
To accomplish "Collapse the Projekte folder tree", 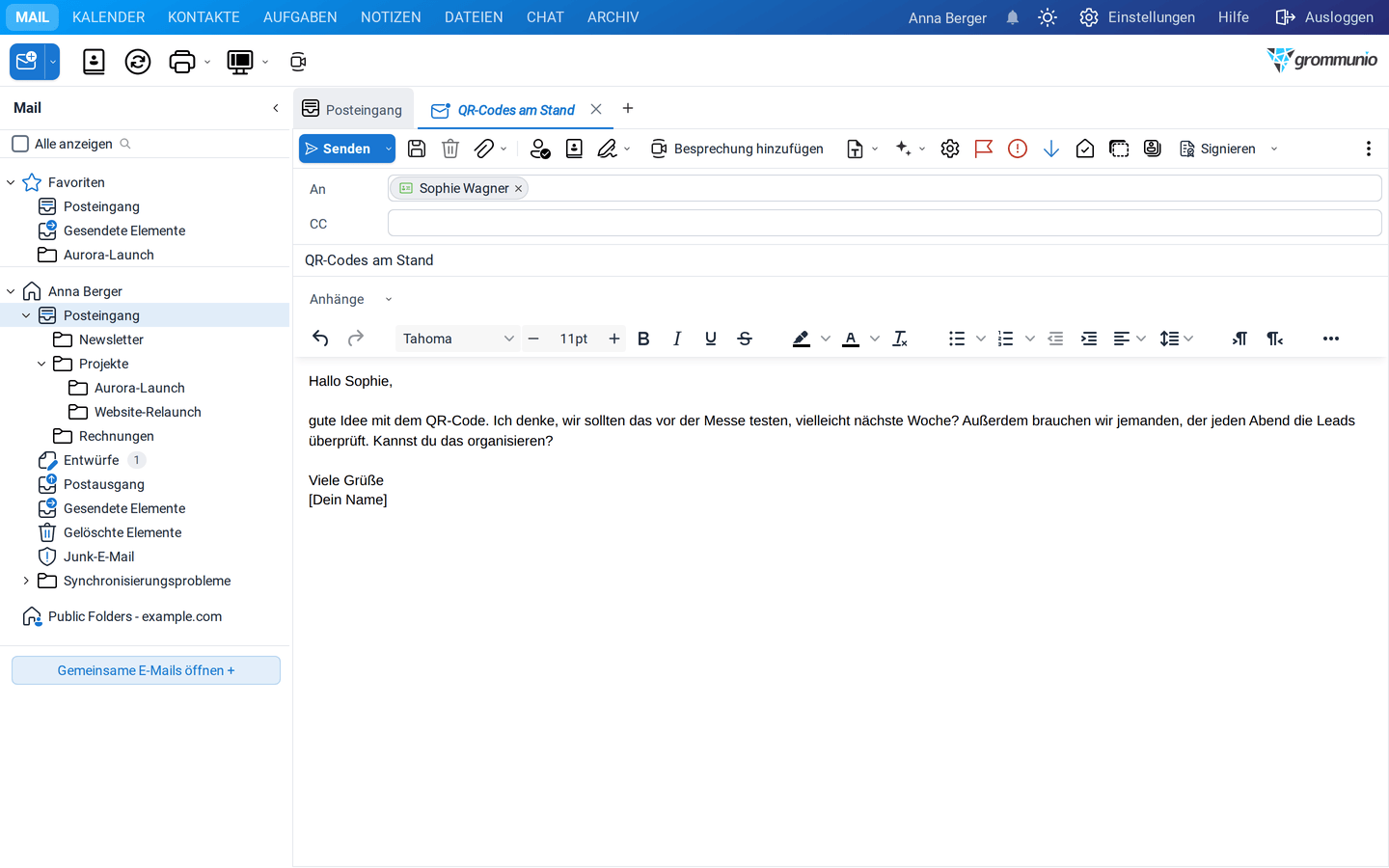I will (41, 364).
